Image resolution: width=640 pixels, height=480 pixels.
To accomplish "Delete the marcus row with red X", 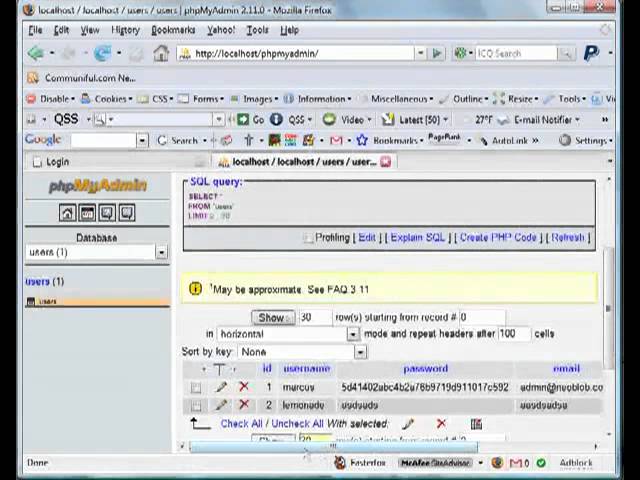I will point(244,387).
